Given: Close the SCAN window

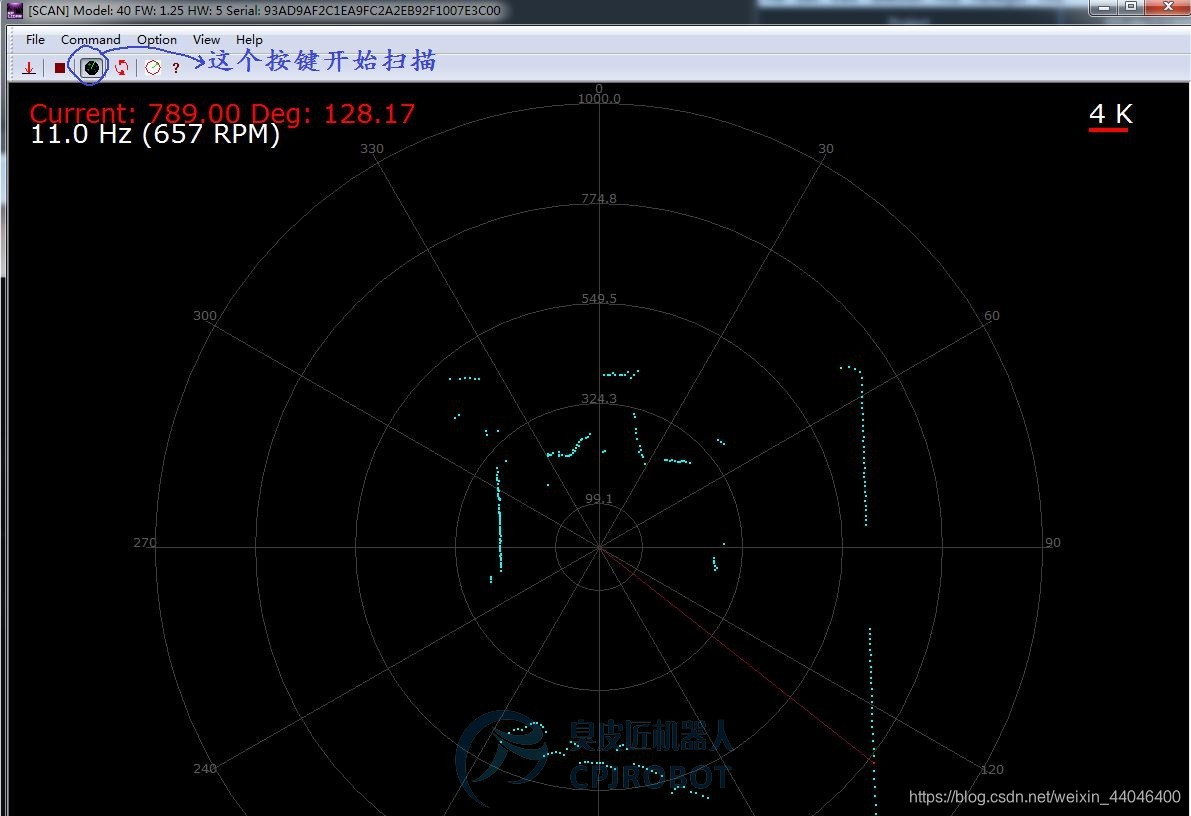Looking at the screenshot, I should [1167, 7].
